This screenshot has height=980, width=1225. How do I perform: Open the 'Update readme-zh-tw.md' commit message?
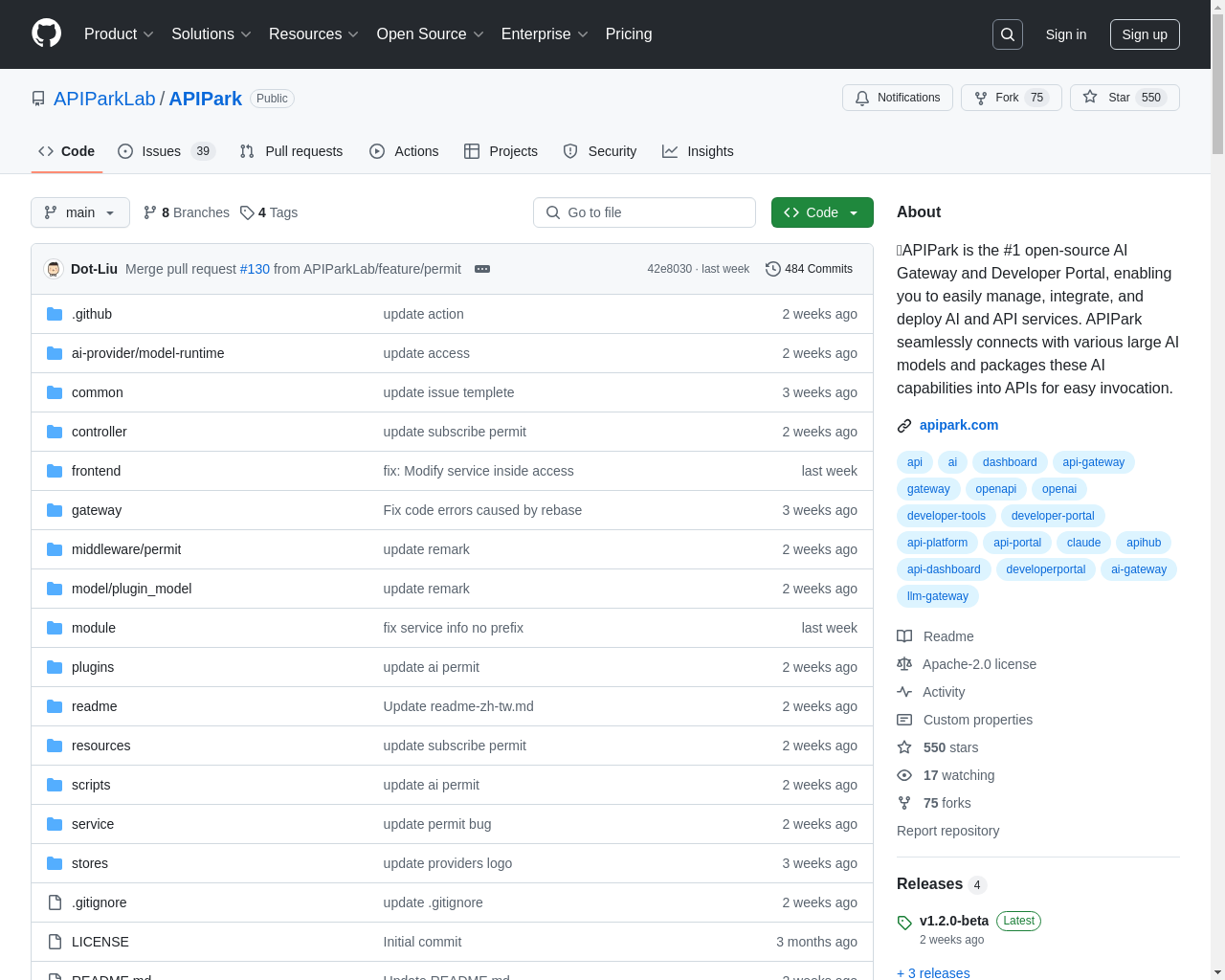(x=458, y=706)
